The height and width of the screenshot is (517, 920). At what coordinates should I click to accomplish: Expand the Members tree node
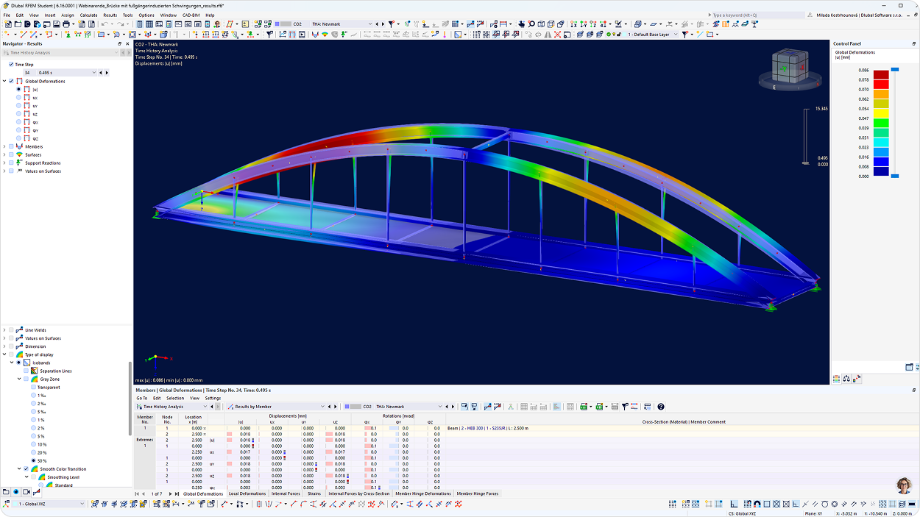[x=5, y=147]
